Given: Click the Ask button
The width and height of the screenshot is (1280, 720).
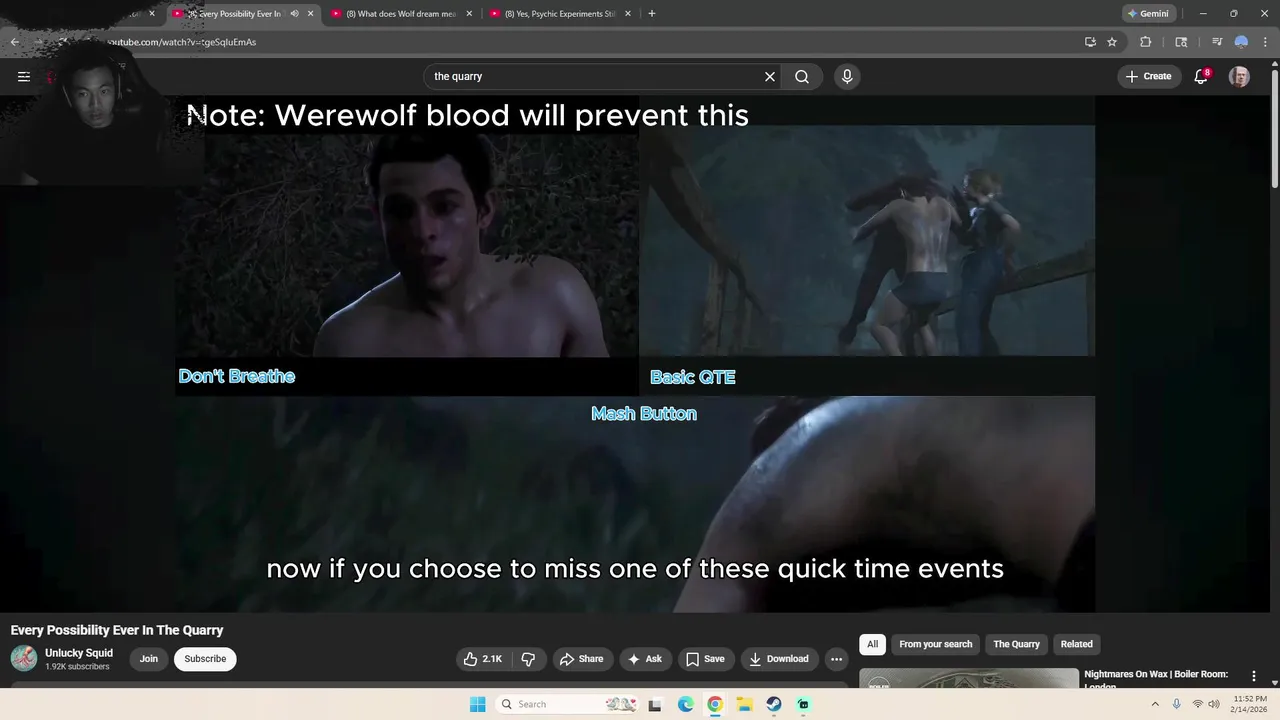Looking at the screenshot, I should [644, 659].
